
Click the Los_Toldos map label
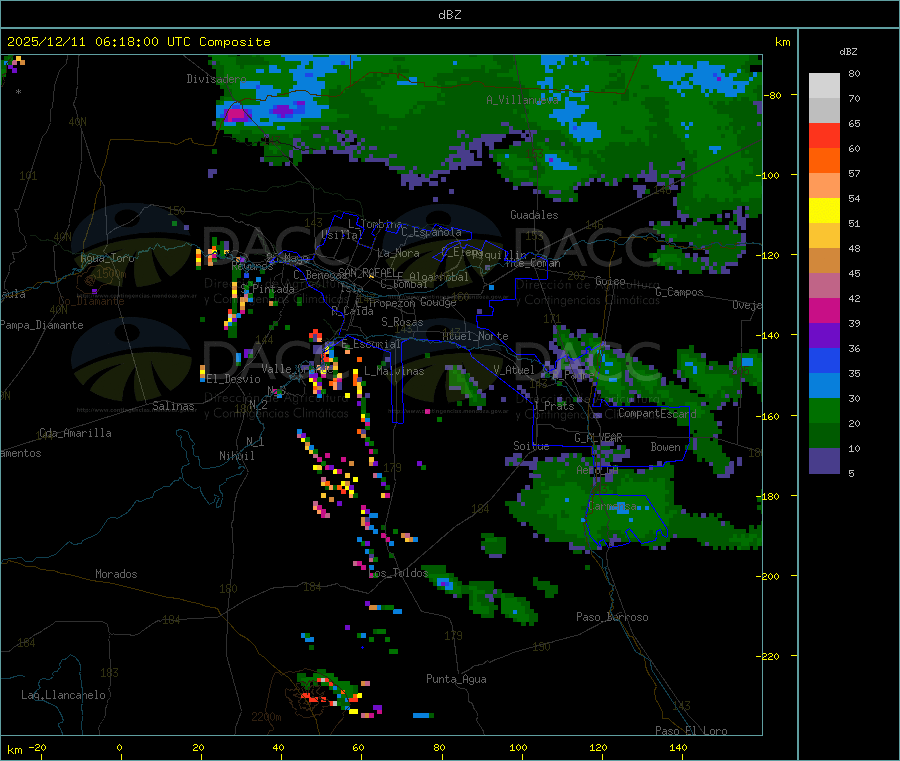coord(398,573)
